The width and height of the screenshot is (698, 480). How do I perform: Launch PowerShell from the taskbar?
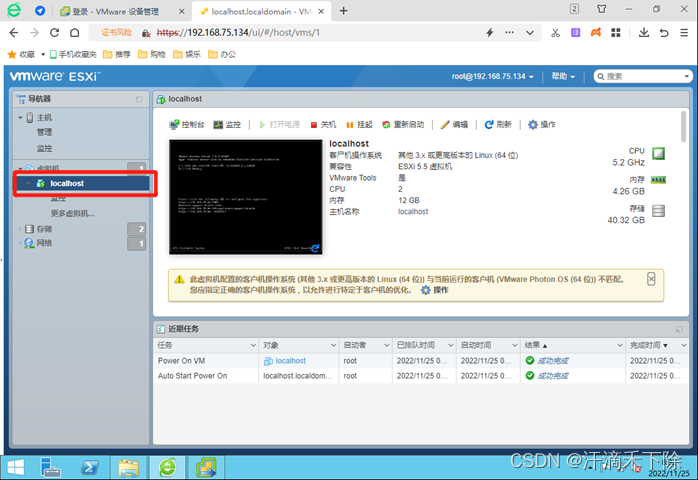click(90, 468)
